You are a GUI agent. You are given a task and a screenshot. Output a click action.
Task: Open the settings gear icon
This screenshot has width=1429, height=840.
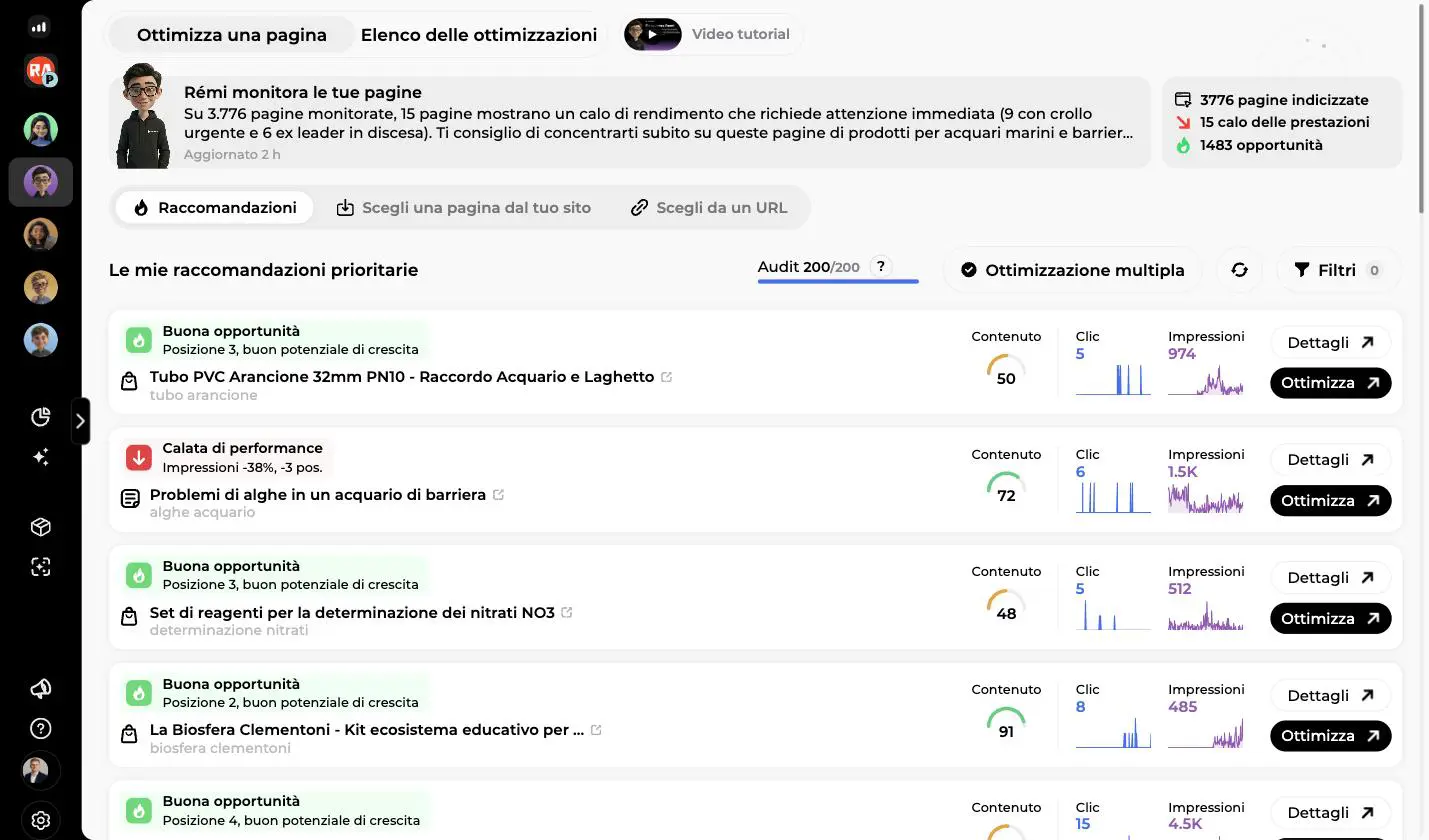coord(40,821)
